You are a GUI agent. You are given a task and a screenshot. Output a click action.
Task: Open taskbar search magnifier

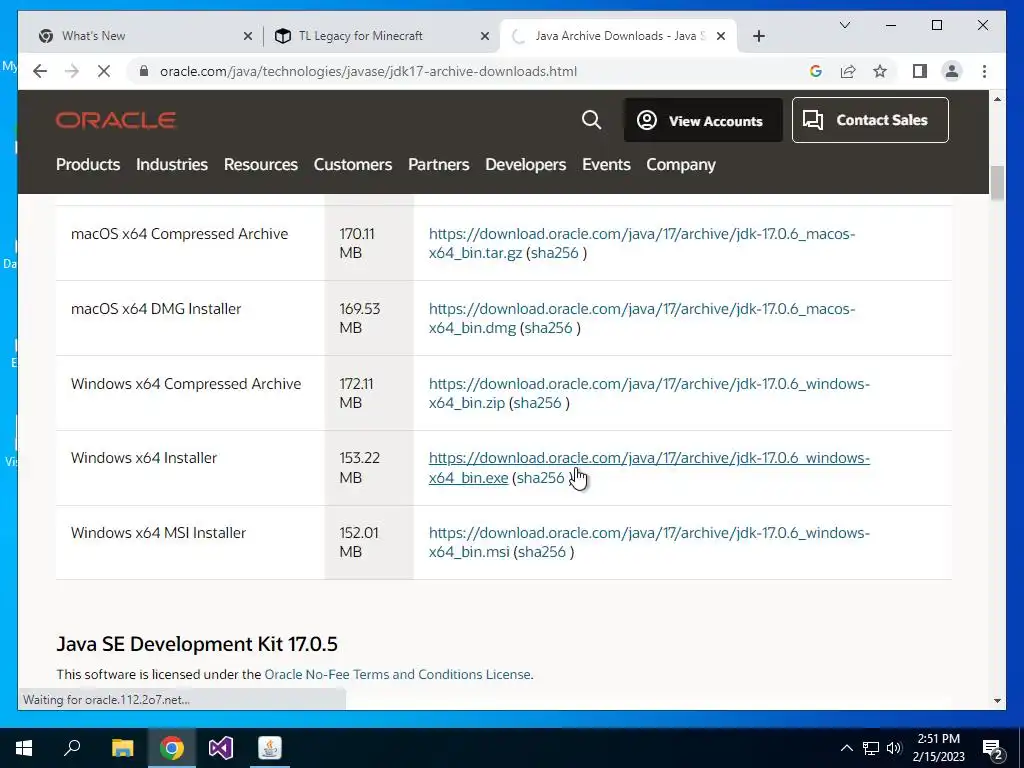[72, 748]
